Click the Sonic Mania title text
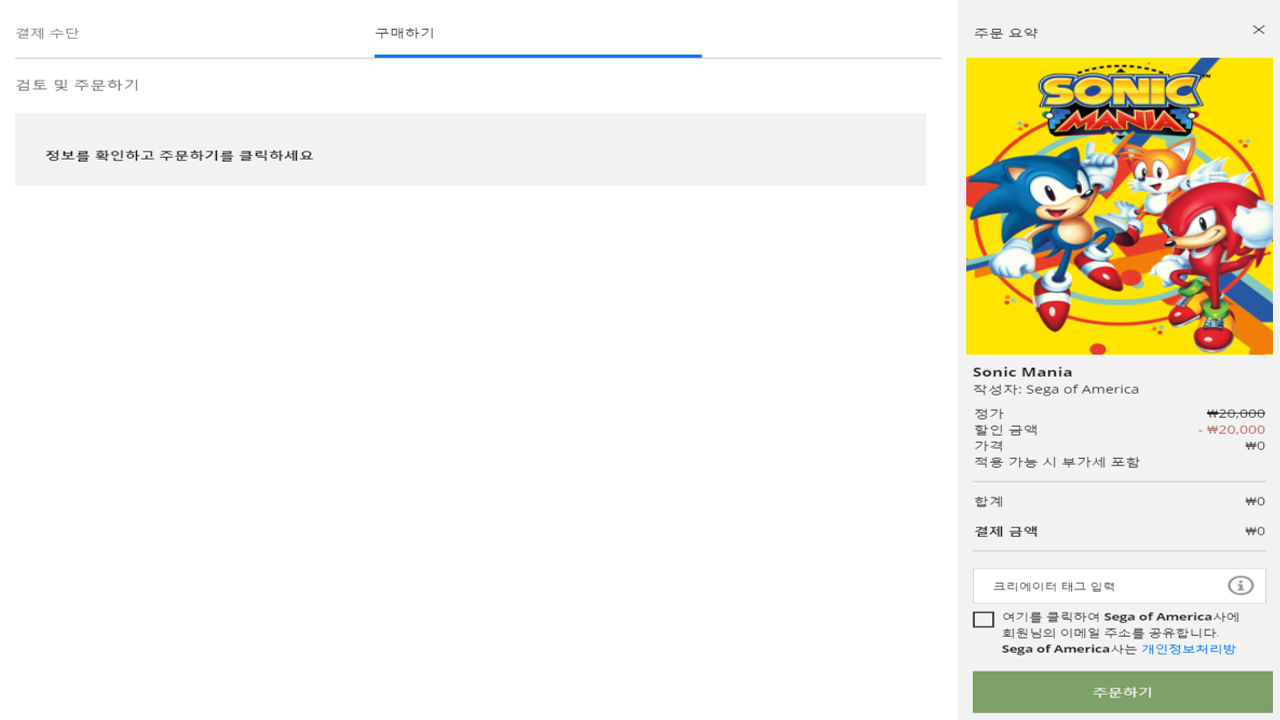1280x720 pixels. click(1022, 372)
